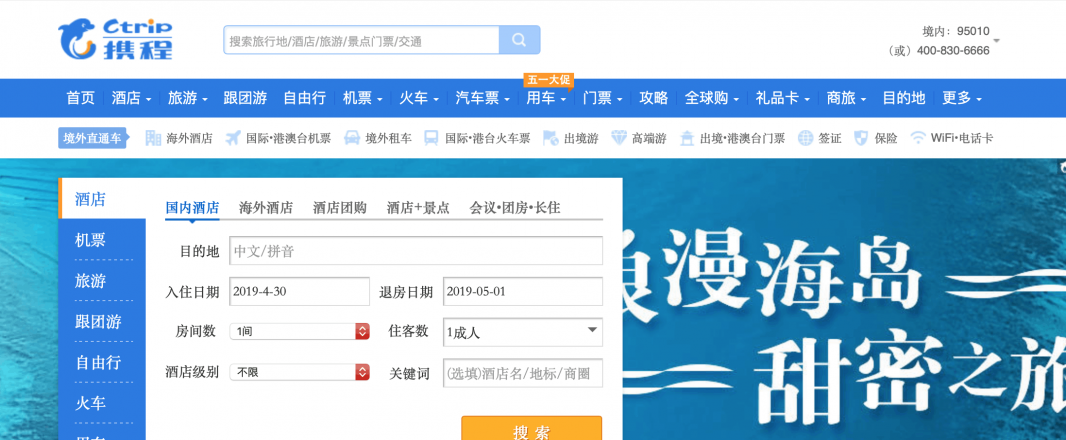This screenshot has width=1066, height=440.
Task: Open the 房间数 room count selector
Action: 300,331
